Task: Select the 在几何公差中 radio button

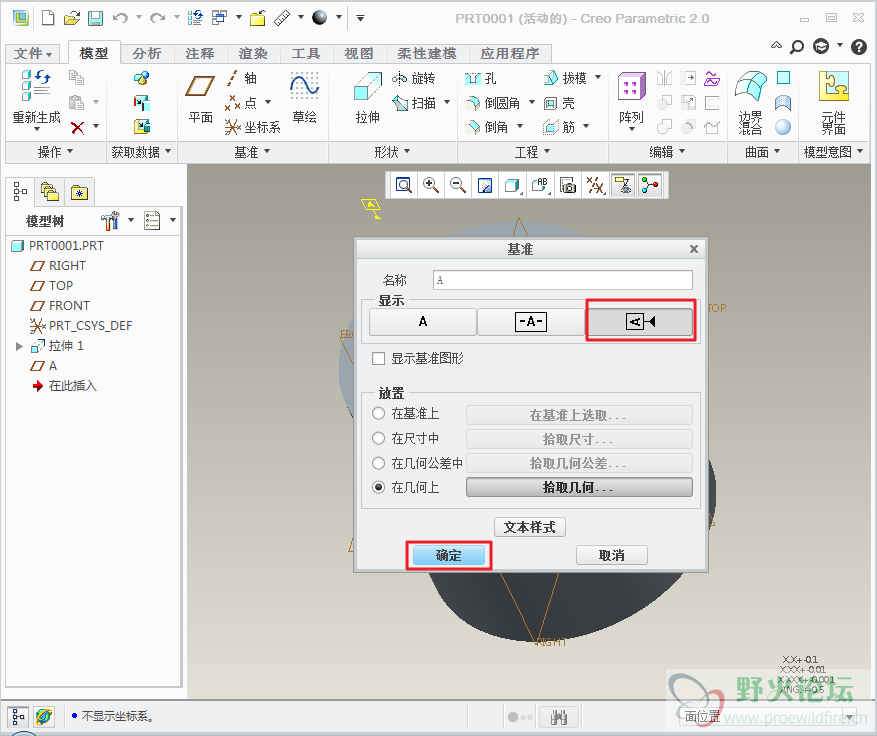Action: tap(379, 463)
